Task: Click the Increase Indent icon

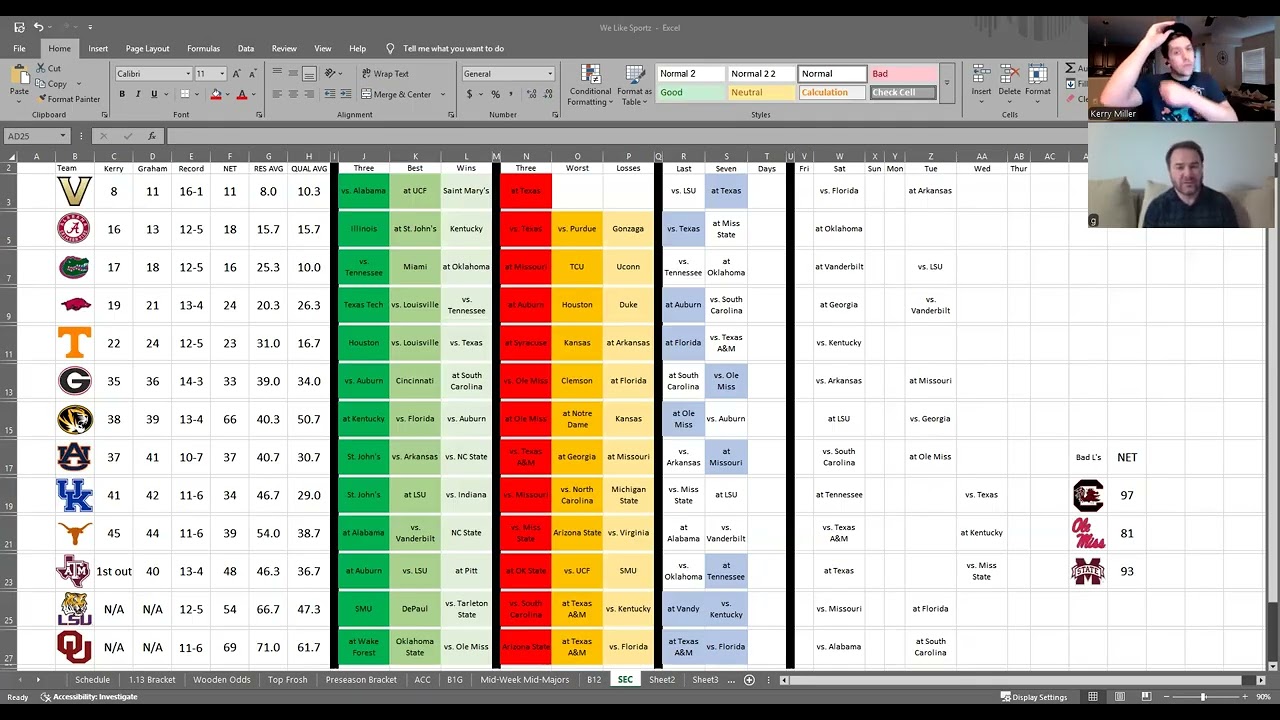Action: click(x=345, y=94)
